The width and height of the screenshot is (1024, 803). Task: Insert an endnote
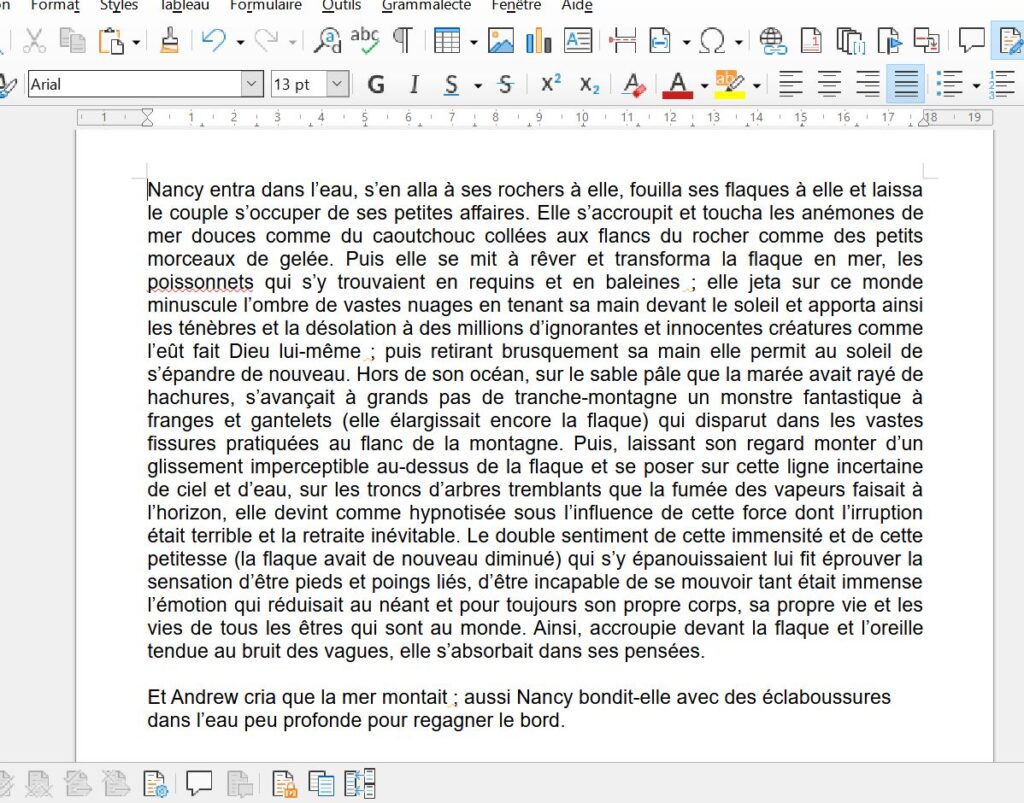click(850, 41)
